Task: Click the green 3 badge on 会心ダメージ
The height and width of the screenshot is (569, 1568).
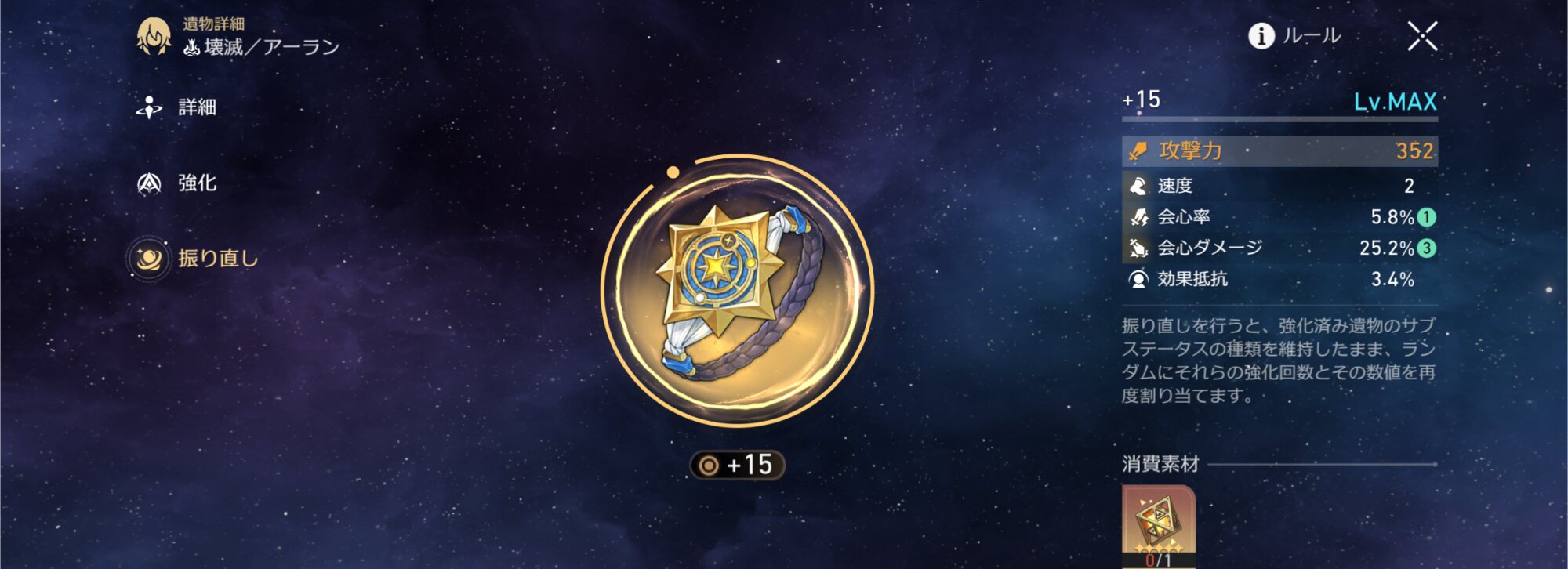Action: [1427, 248]
